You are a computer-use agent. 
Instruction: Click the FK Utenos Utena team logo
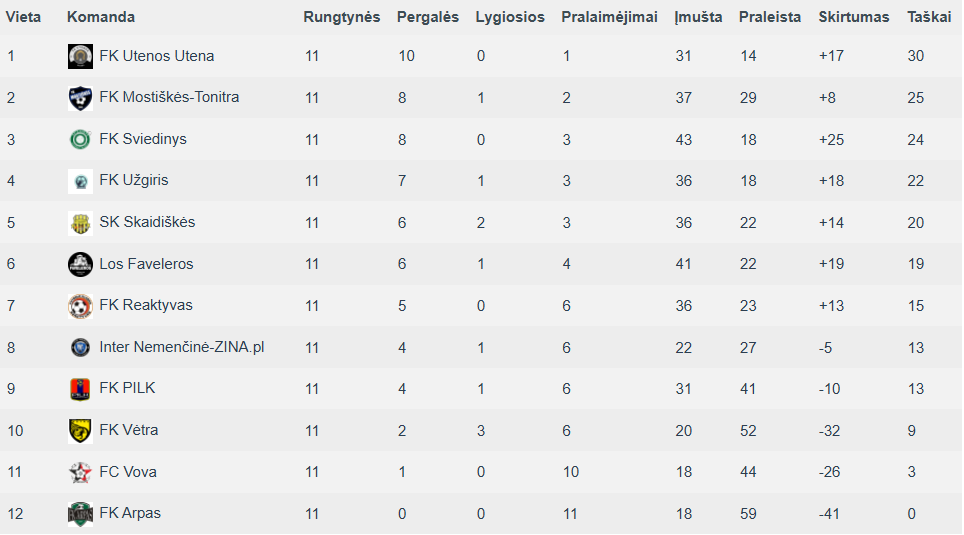point(81,56)
